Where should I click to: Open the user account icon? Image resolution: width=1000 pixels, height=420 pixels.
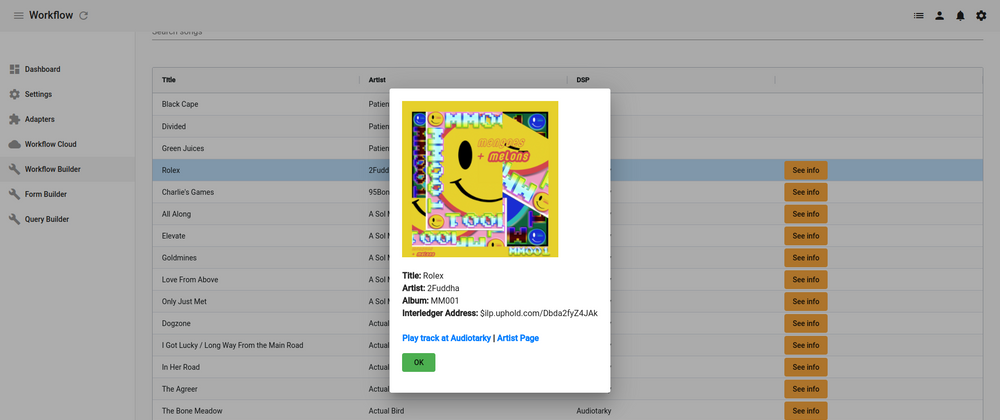[x=940, y=15]
